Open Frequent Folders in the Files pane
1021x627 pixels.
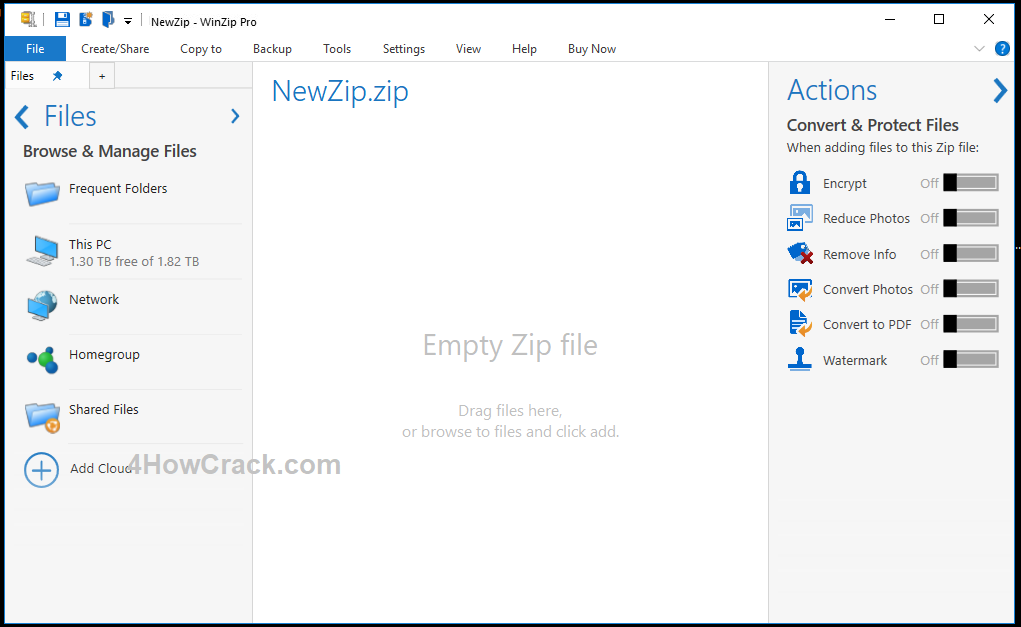point(117,189)
